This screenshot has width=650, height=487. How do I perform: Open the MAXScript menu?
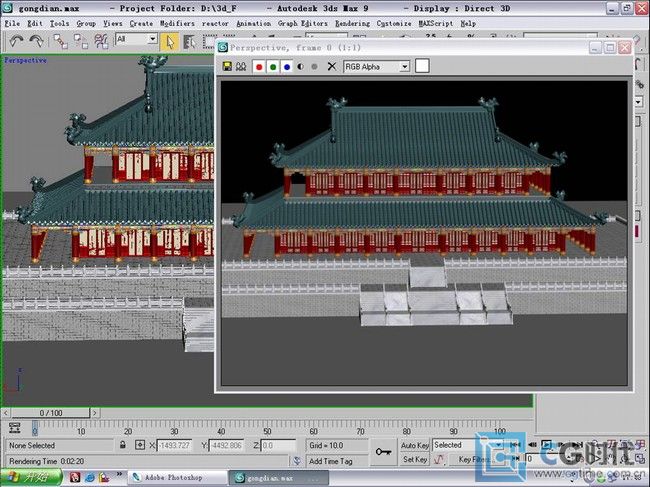tap(436, 24)
